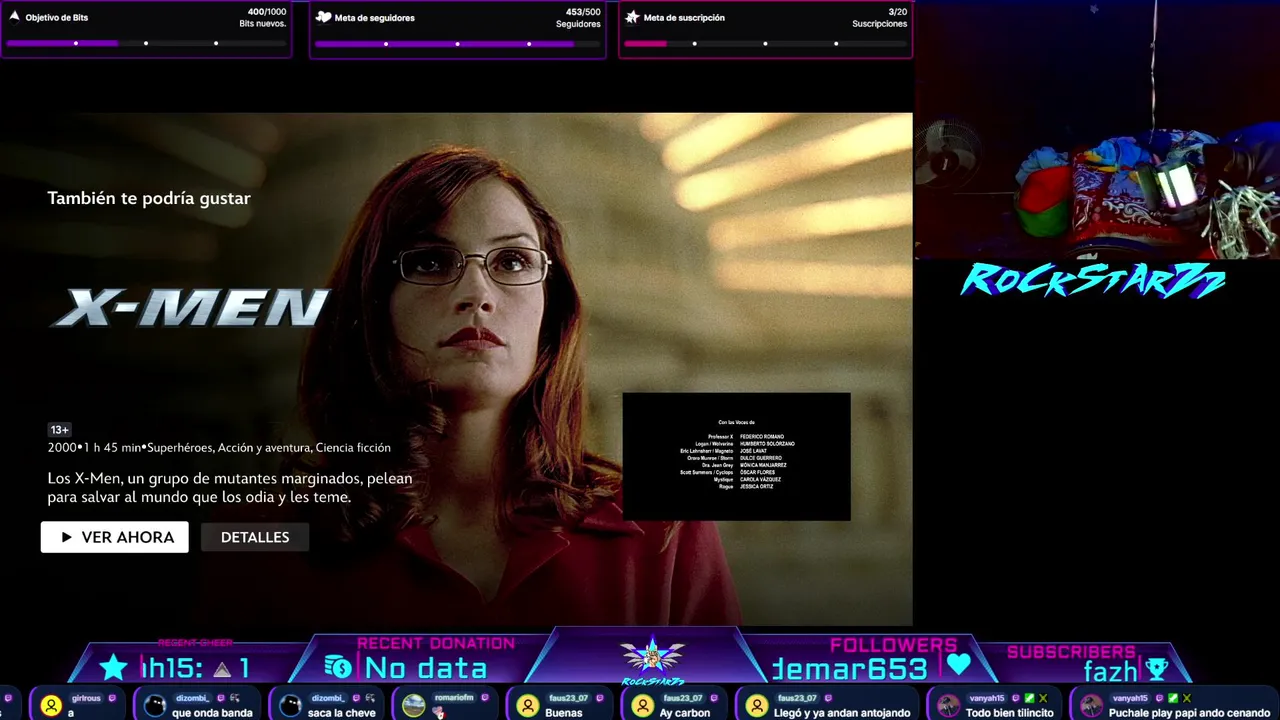The width and height of the screenshot is (1280, 720).
Task: Click the X-Men synopsis description text
Action: [230, 488]
